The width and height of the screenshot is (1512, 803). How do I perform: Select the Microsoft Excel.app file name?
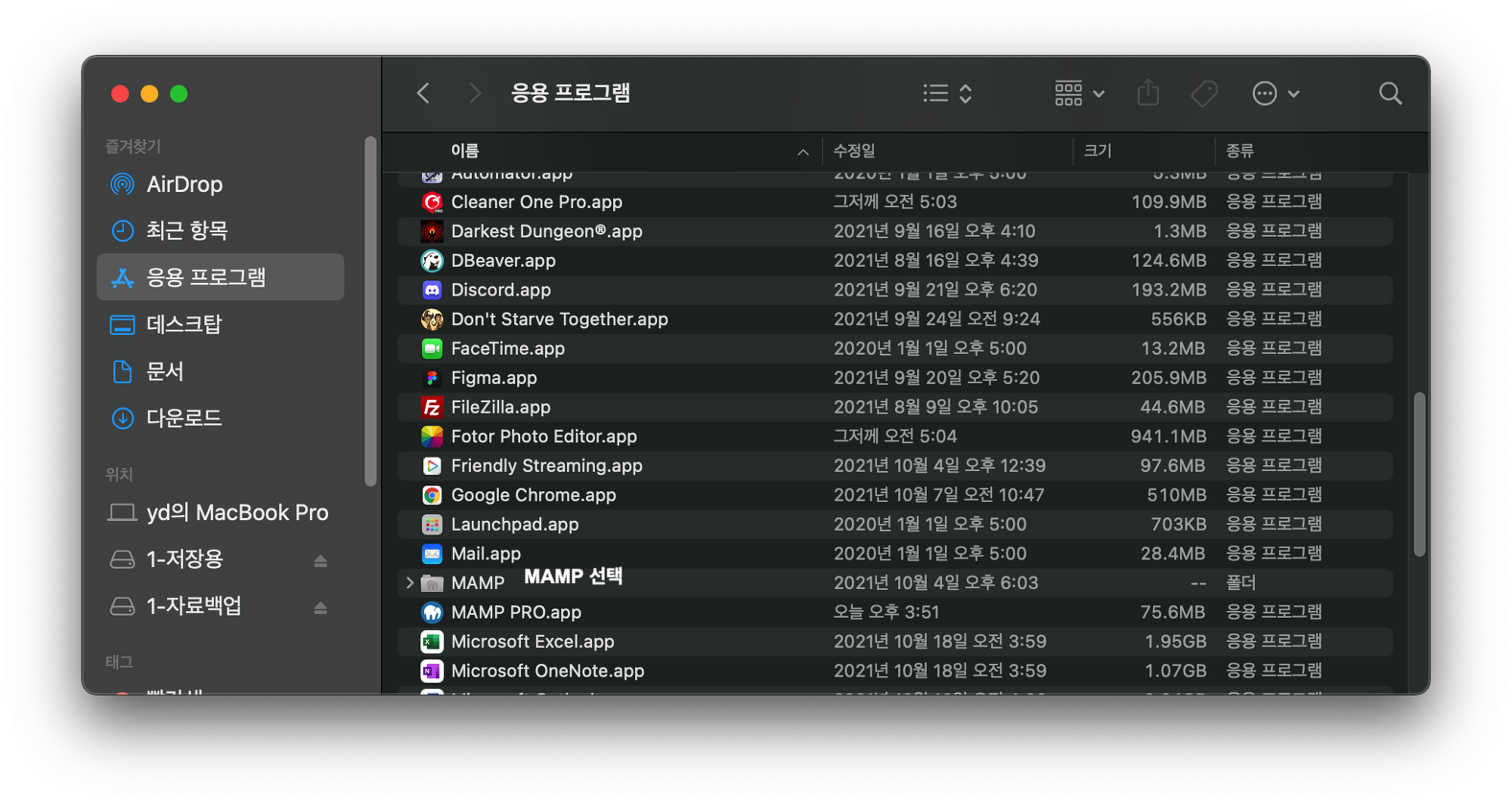(x=532, y=642)
